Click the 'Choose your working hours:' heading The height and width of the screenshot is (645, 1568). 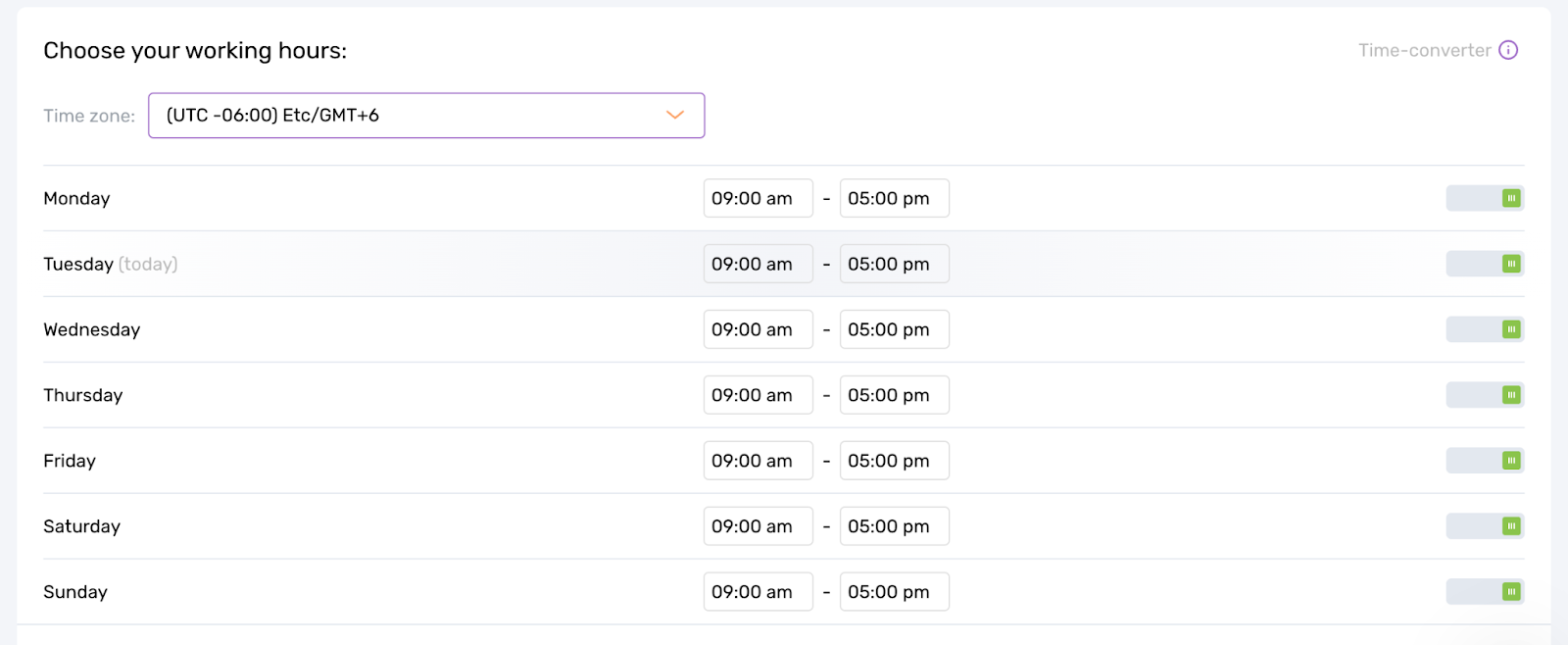pyautogui.click(x=195, y=51)
